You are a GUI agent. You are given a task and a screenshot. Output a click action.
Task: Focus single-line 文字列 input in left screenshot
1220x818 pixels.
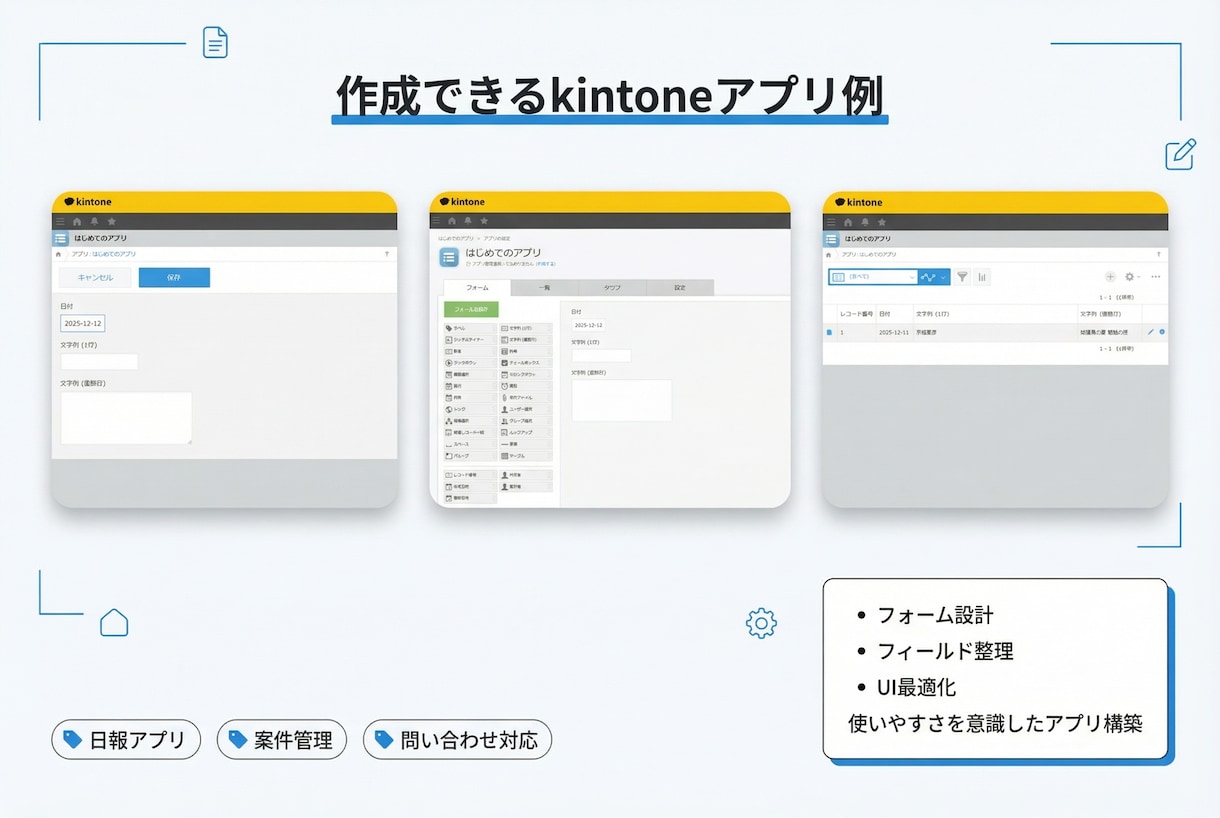click(99, 361)
